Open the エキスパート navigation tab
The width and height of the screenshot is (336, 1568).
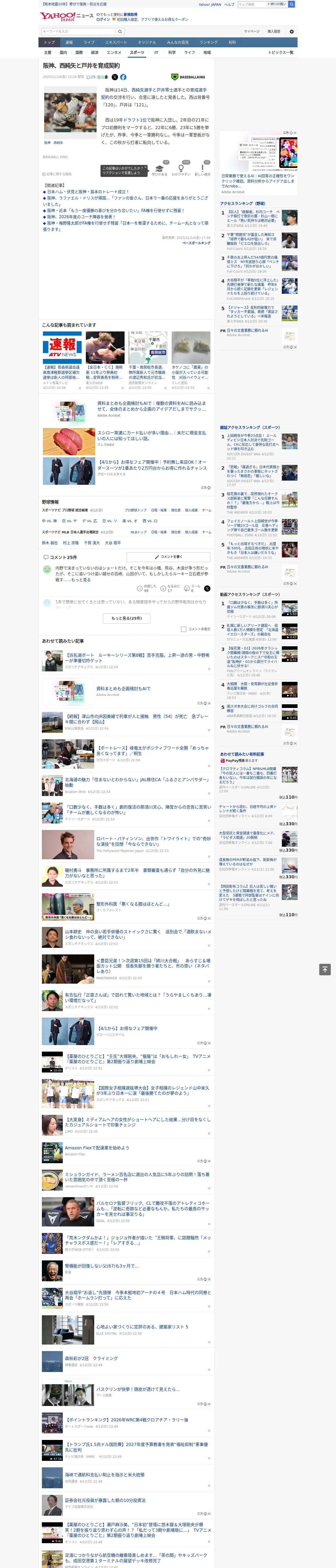(x=116, y=43)
